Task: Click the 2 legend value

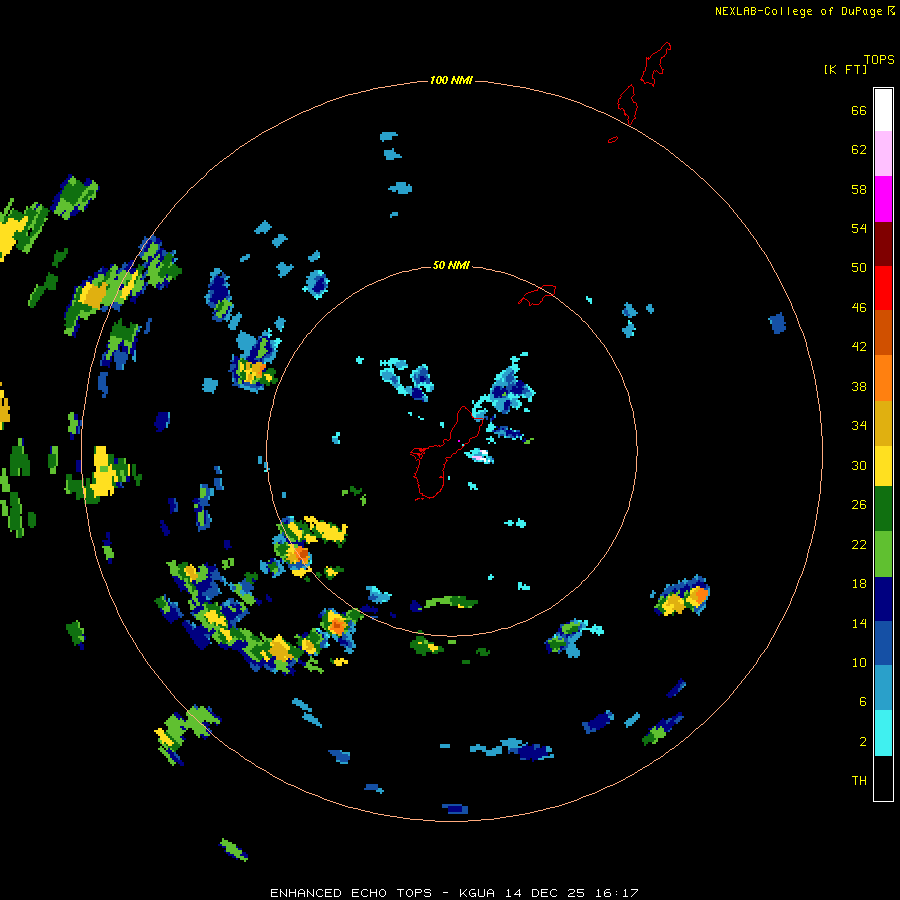Action: pos(863,742)
